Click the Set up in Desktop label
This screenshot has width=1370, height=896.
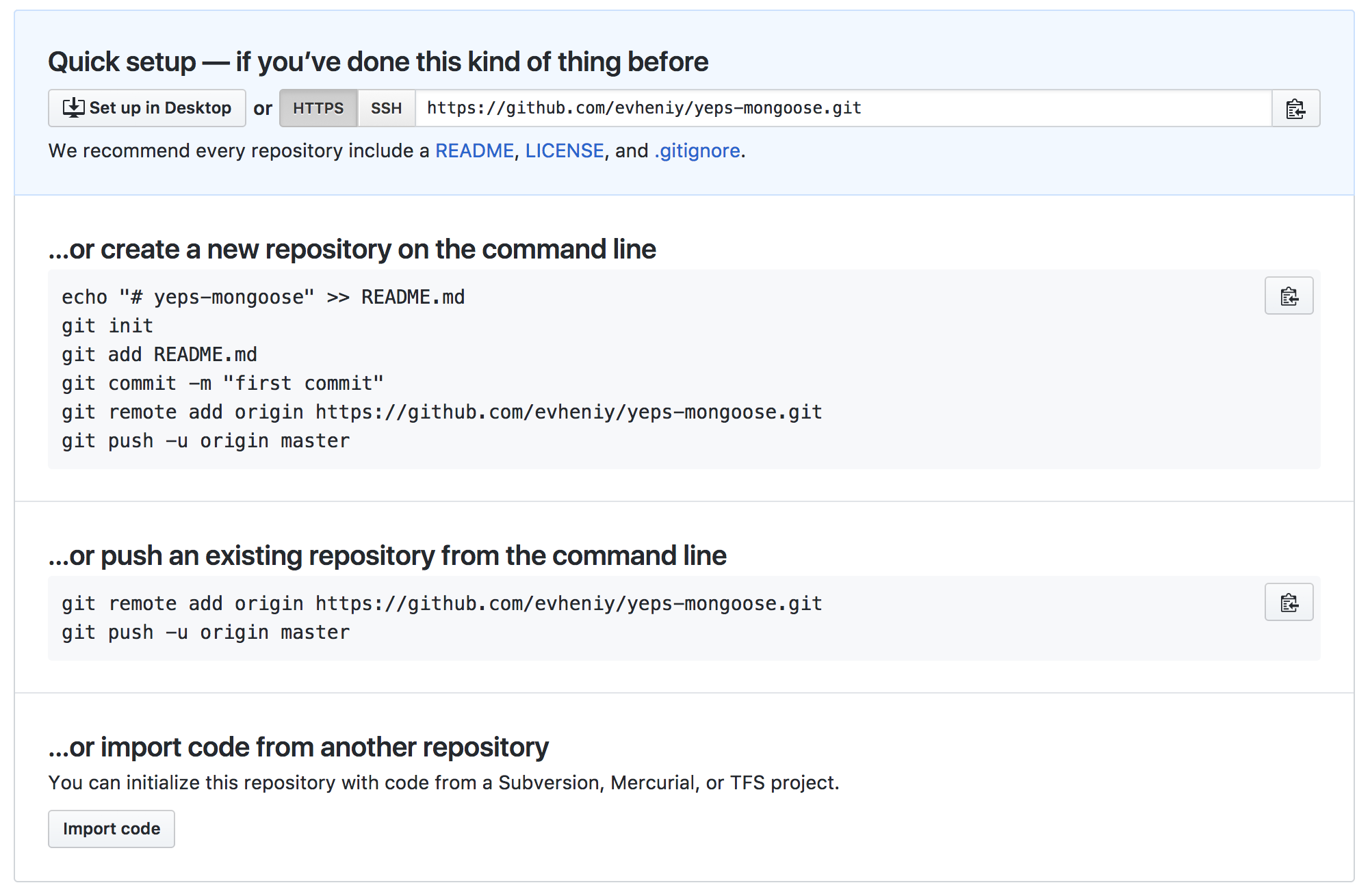pyautogui.click(x=161, y=108)
